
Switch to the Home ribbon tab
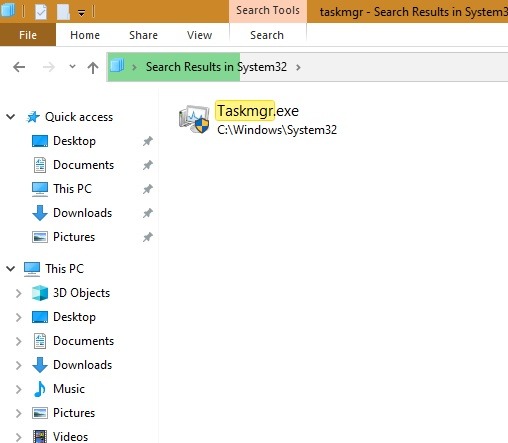pos(85,35)
